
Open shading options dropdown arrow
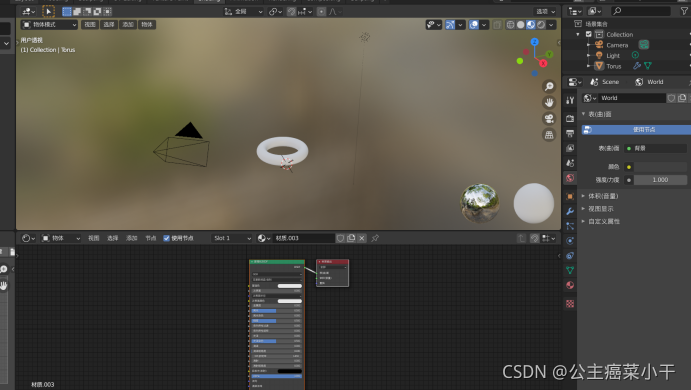pyautogui.click(x=551, y=25)
